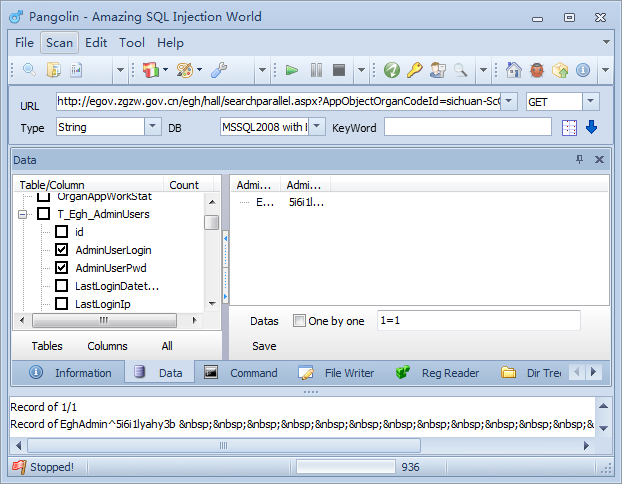Pin the Data panel
The height and width of the screenshot is (484, 622).
click(x=580, y=159)
